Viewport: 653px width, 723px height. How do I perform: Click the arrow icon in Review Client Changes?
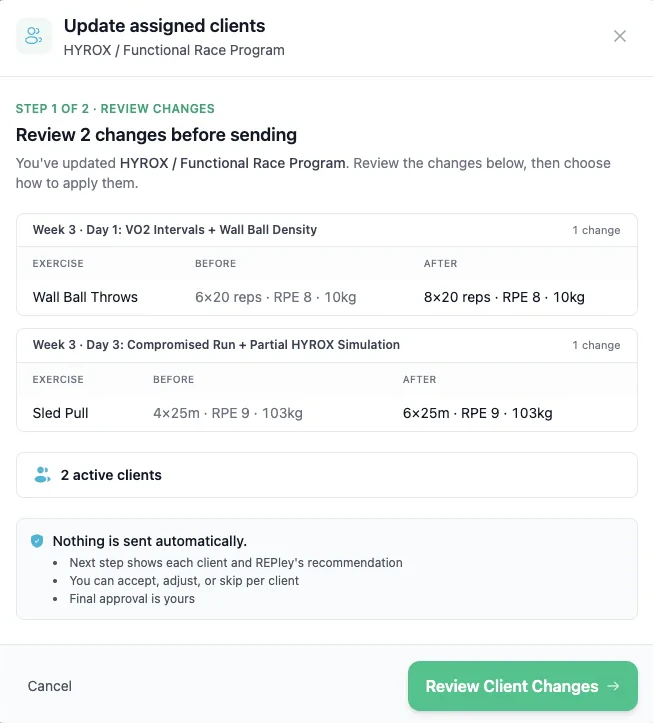click(613, 686)
